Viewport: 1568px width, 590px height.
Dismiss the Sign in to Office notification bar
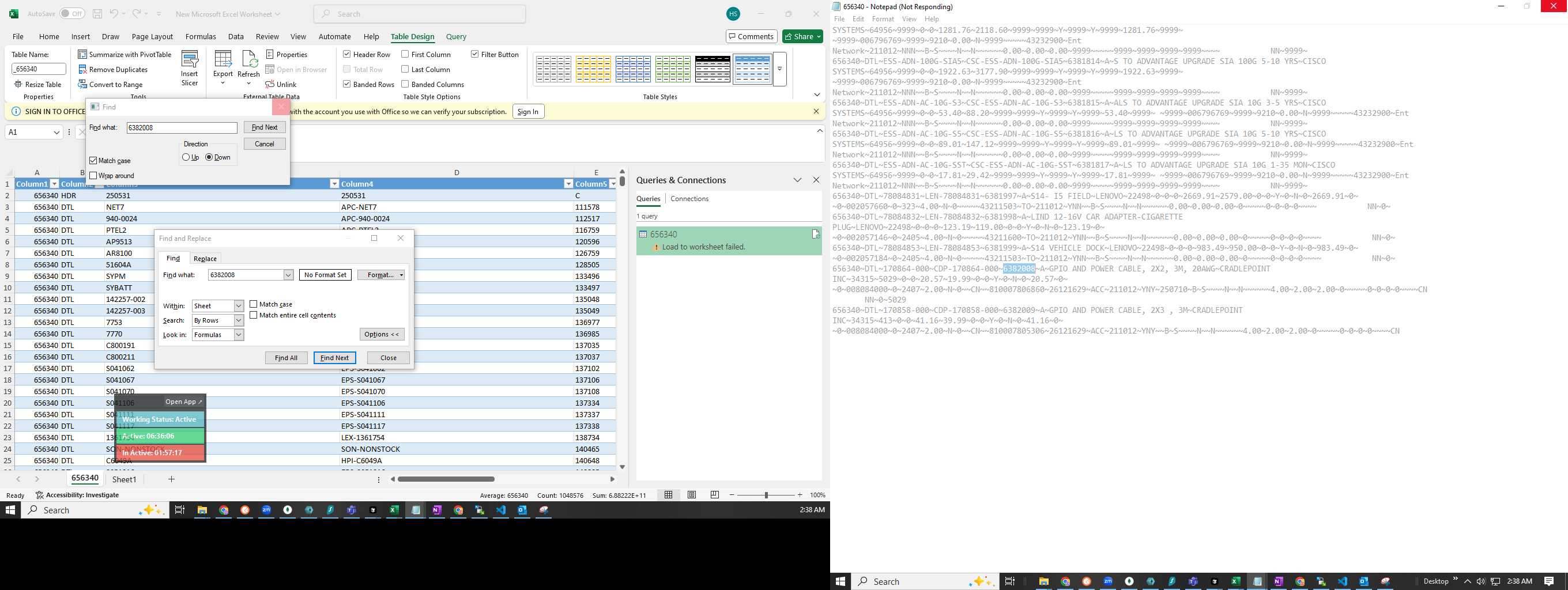pos(816,111)
